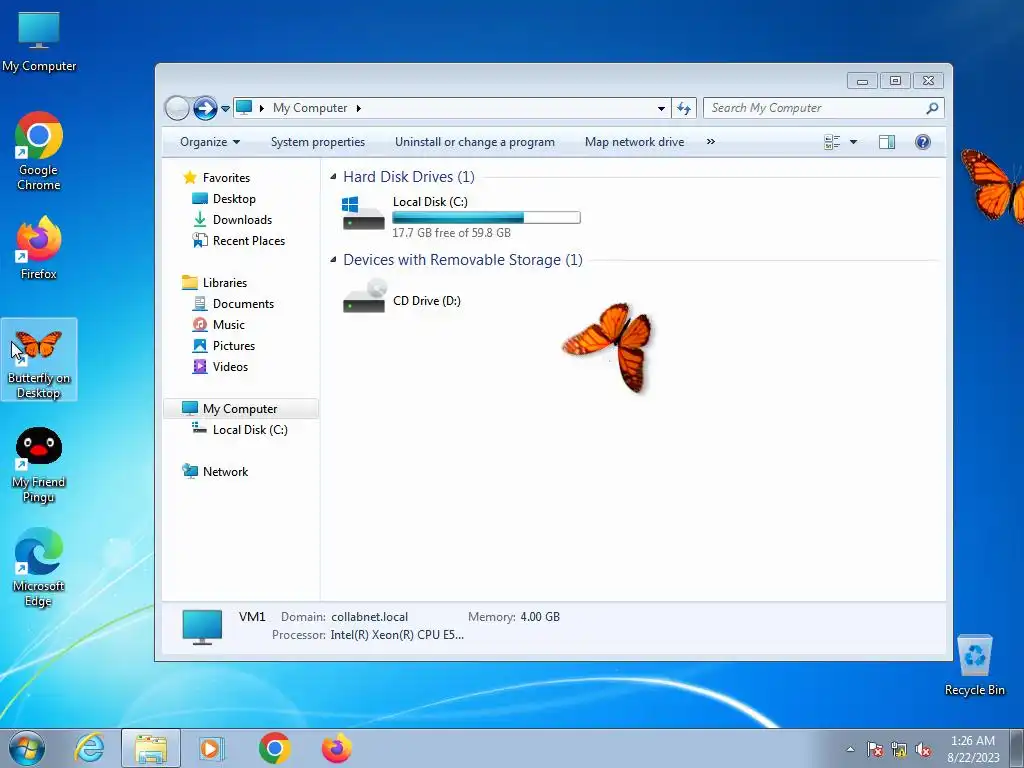This screenshot has height=768, width=1024.
Task: Click Show desktop strip at taskbar end
Action: pos(1017,748)
